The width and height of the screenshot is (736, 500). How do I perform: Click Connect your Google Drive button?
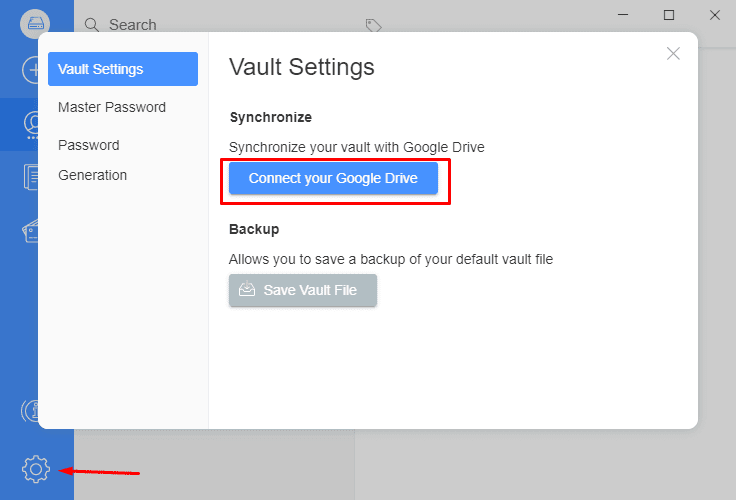point(333,178)
